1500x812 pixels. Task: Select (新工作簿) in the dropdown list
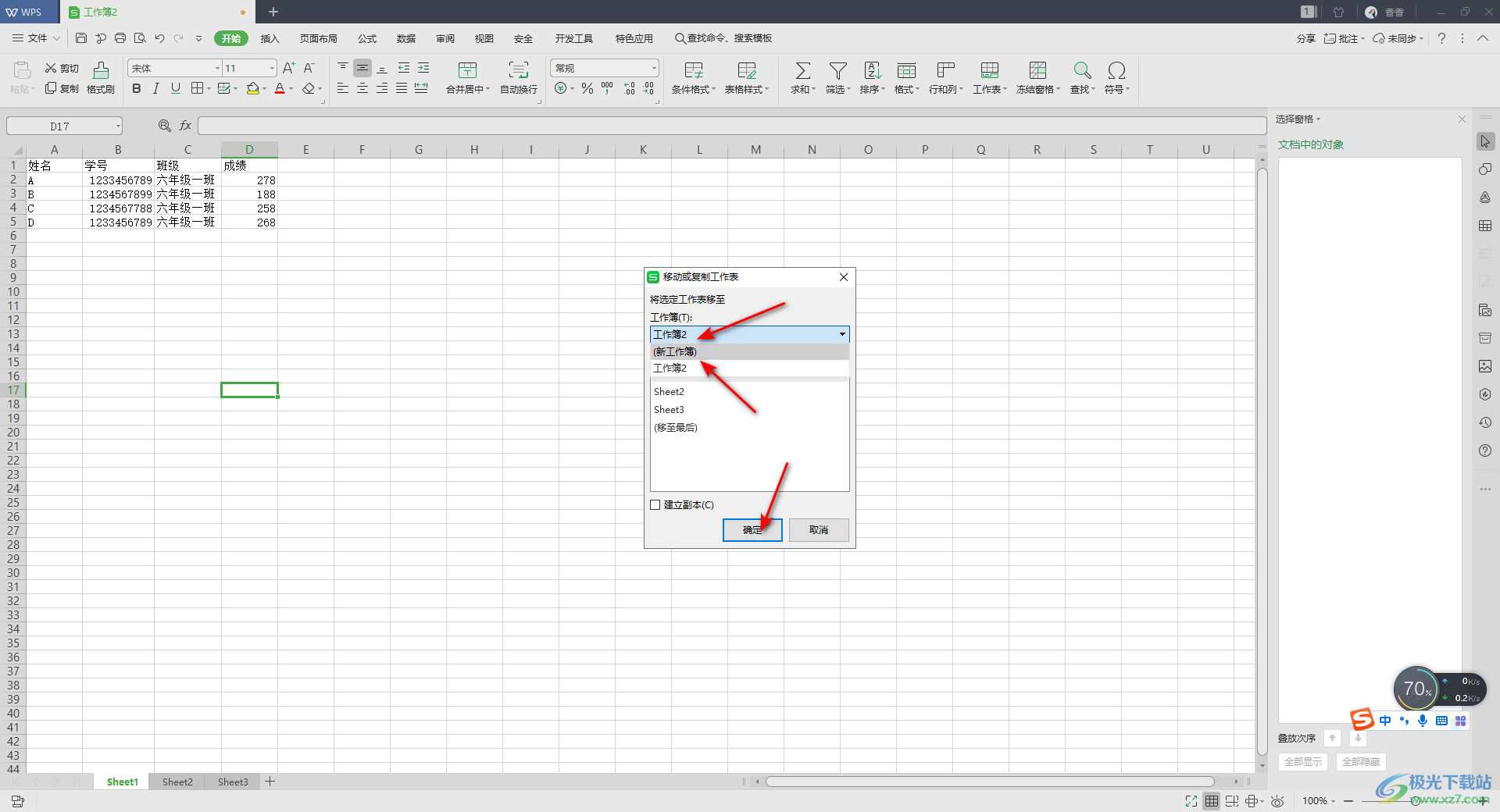coord(749,351)
